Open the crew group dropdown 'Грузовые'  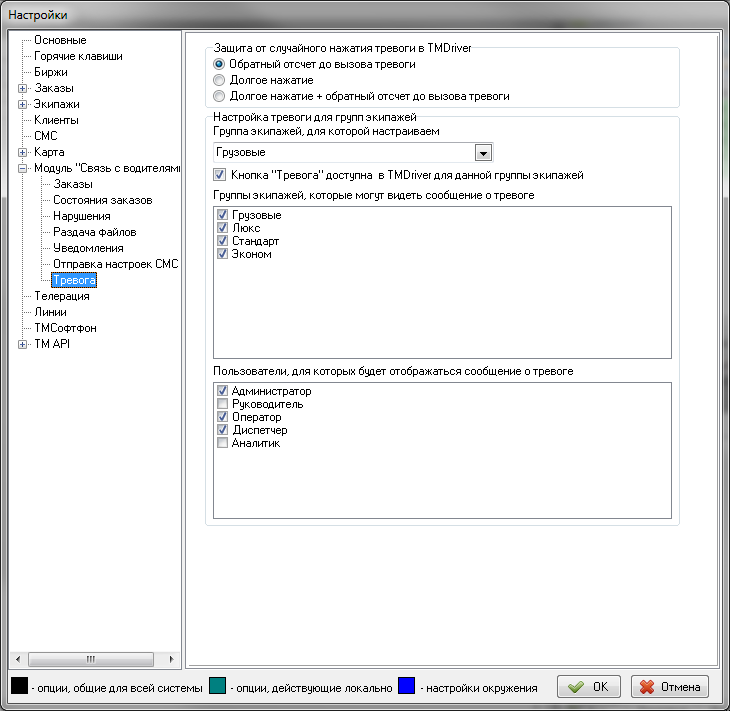[x=484, y=152]
